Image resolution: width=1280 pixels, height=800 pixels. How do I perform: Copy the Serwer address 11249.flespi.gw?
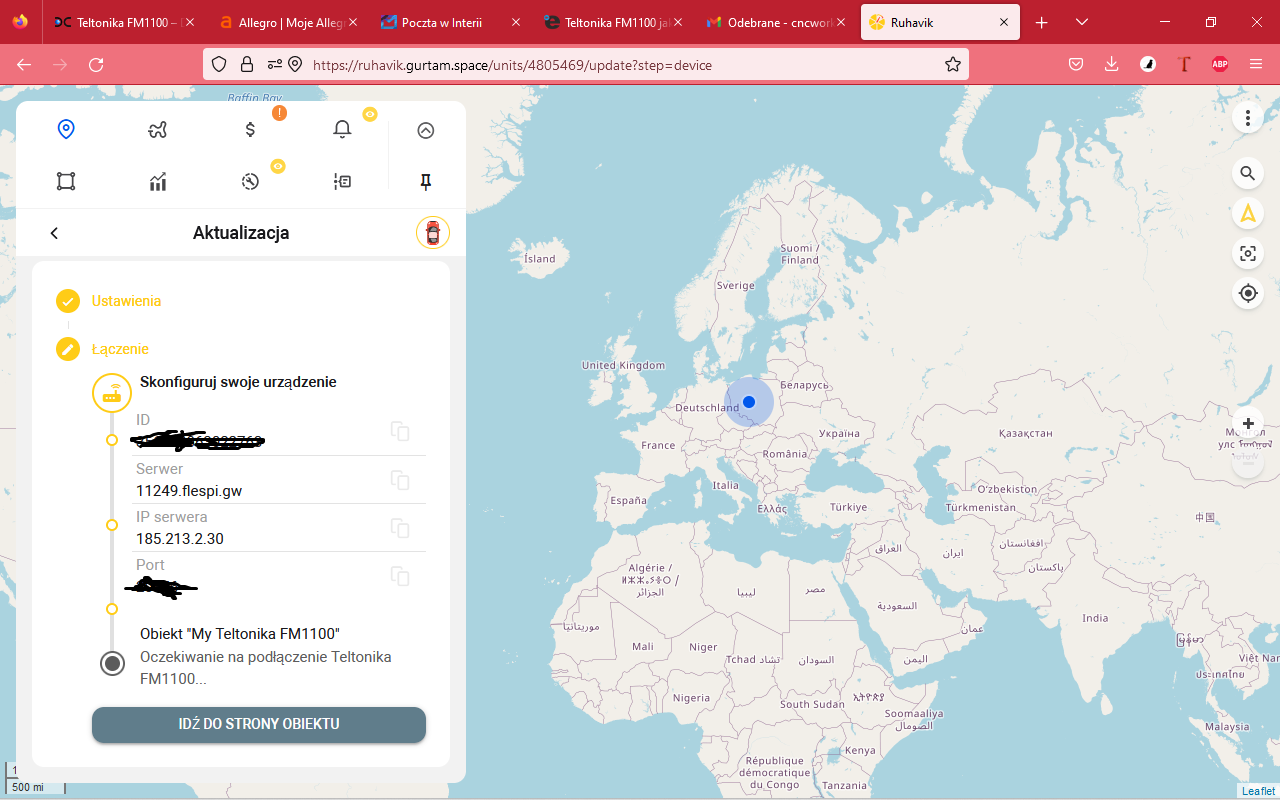click(400, 480)
